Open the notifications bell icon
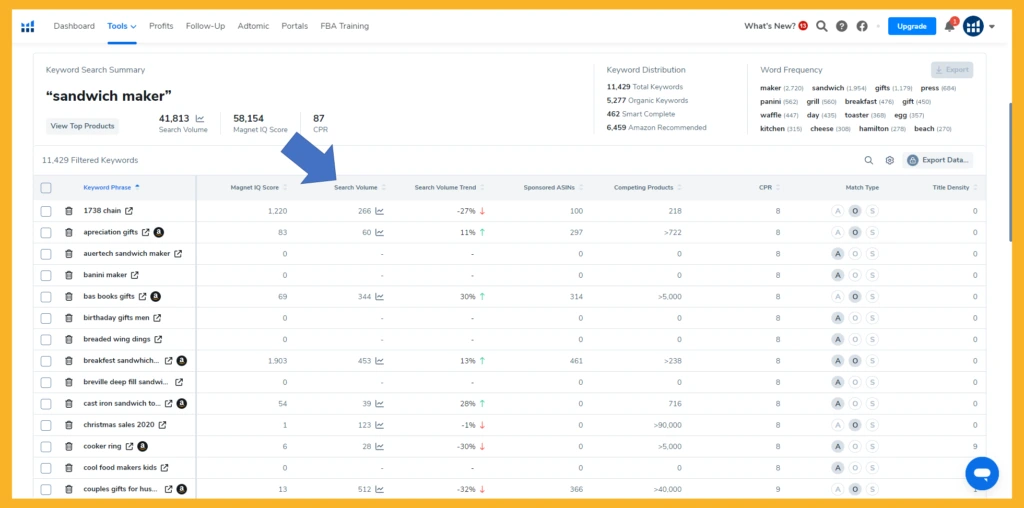Viewport: 1024px width, 508px height. click(949, 26)
